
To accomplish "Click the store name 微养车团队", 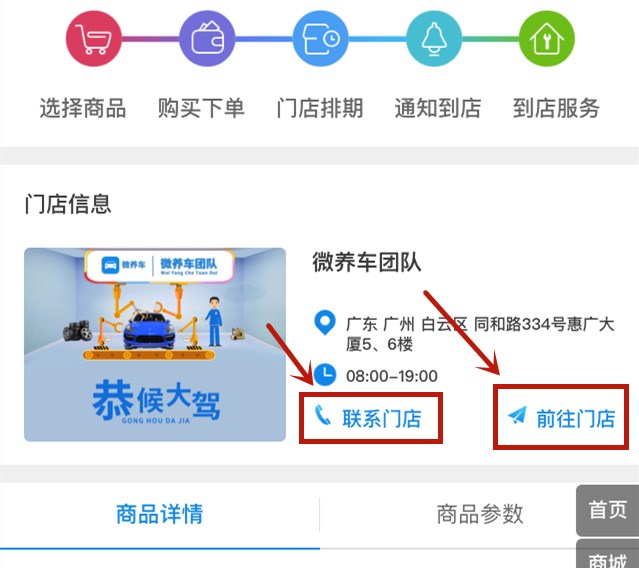I will pyautogui.click(x=367, y=262).
